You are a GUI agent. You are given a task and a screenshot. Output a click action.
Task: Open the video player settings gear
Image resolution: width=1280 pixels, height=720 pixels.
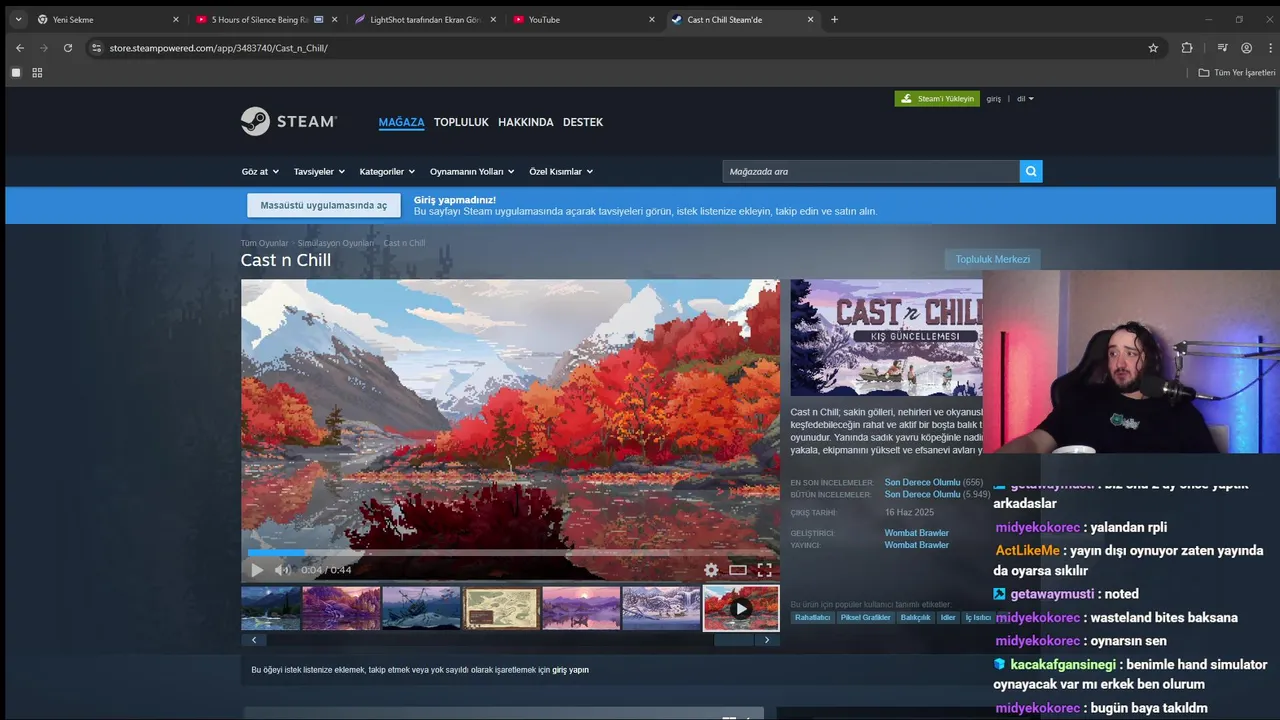pos(711,570)
